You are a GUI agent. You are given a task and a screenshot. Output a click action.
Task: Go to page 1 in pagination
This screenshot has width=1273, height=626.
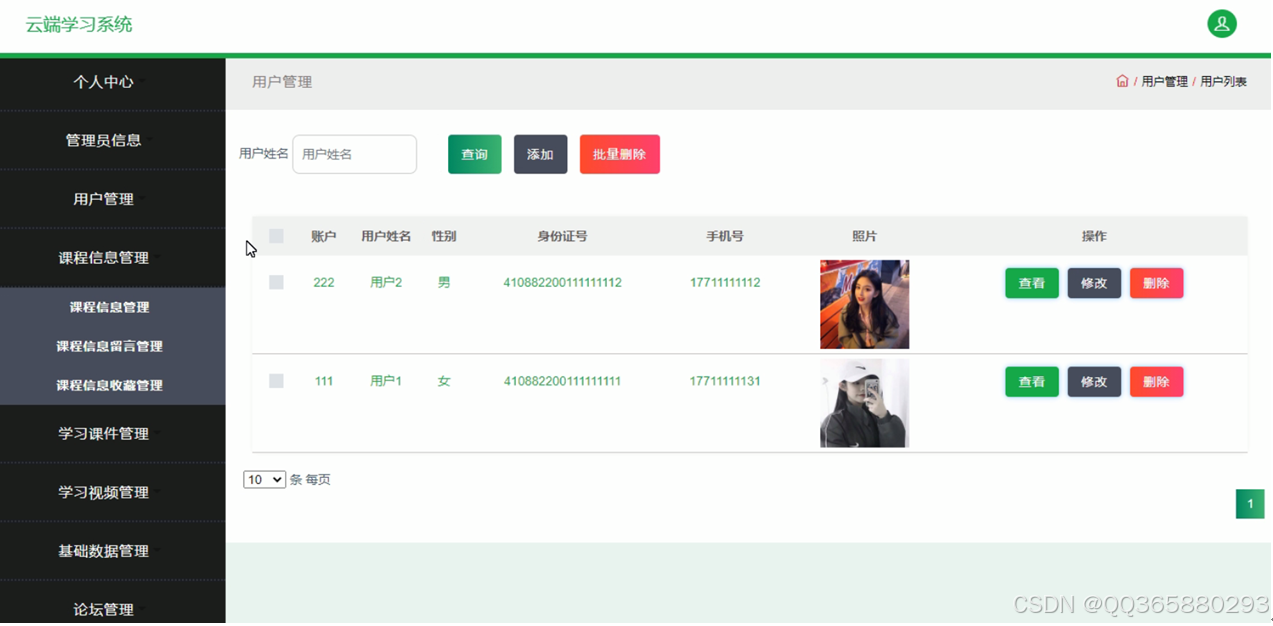point(1249,504)
